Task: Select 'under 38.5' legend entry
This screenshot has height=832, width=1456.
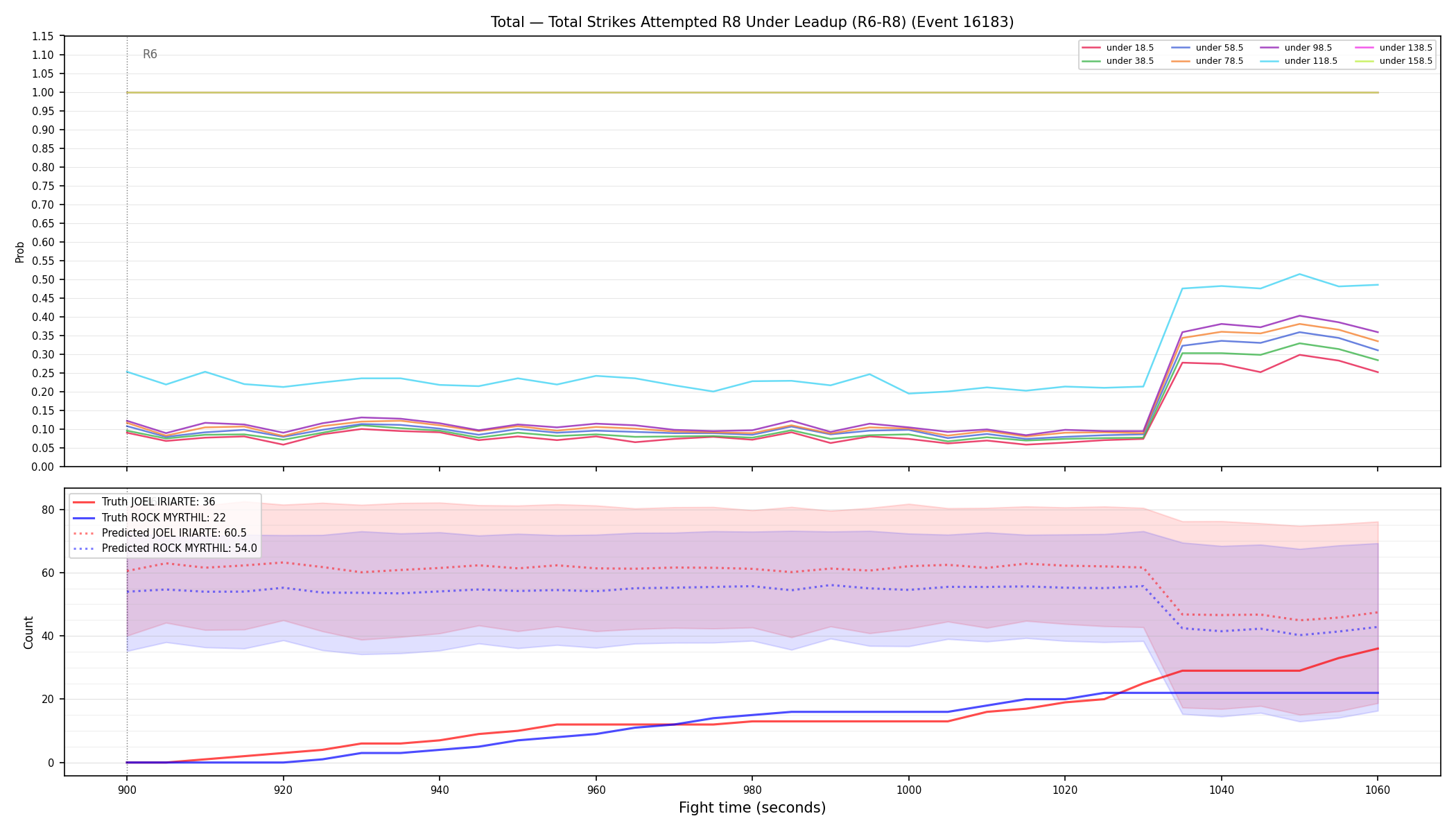Action: pyautogui.click(x=1118, y=61)
